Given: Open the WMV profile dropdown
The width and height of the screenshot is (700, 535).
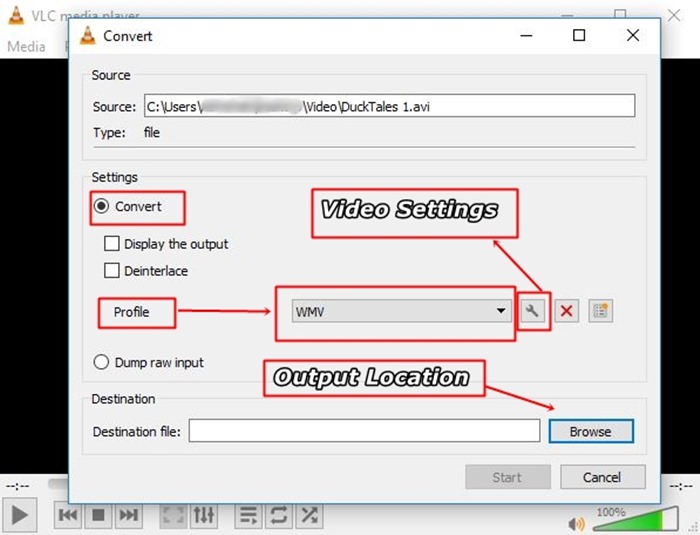Looking at the screenshot, I should [401, 311].
